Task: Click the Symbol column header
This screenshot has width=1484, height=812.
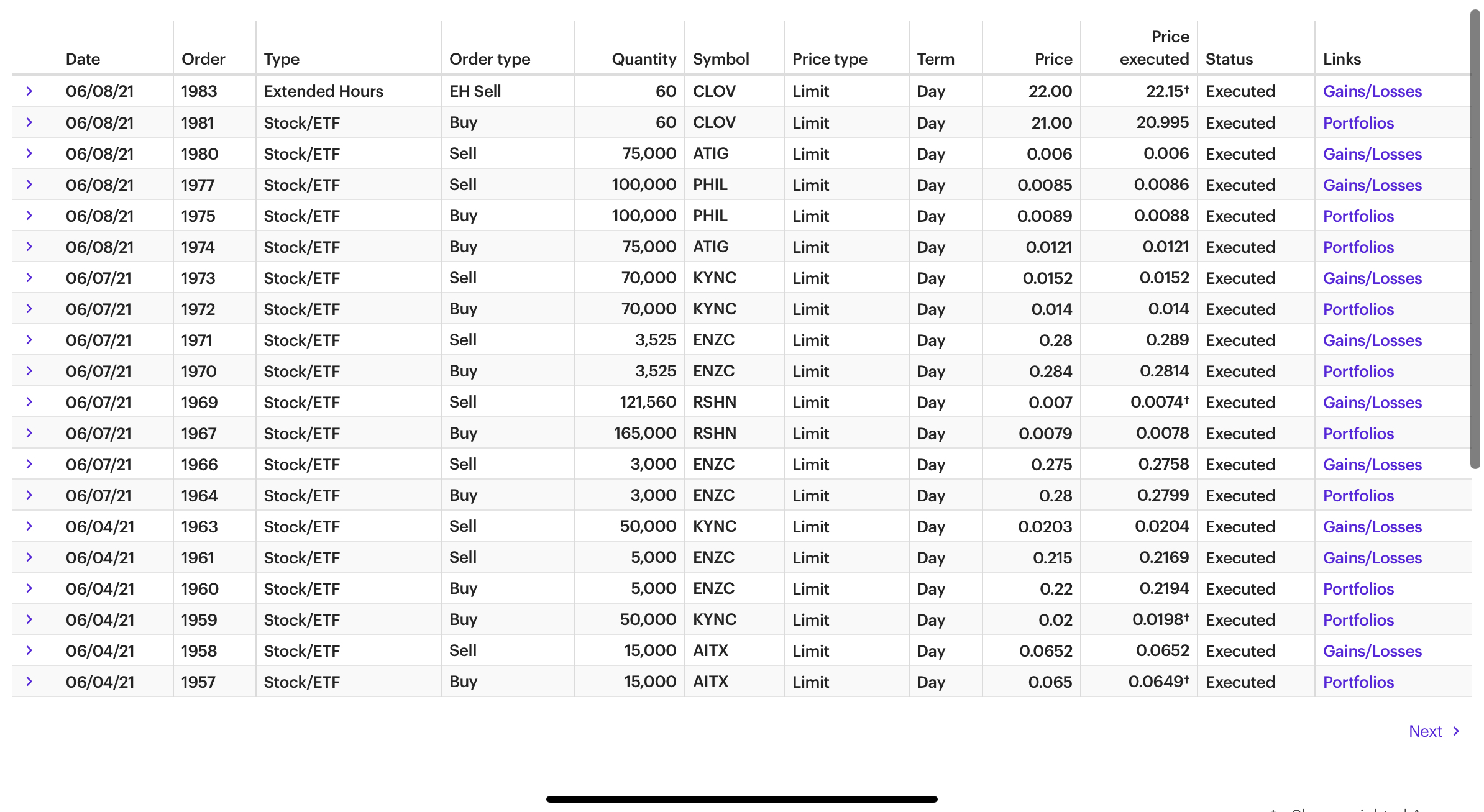Action: pos(721,59)
